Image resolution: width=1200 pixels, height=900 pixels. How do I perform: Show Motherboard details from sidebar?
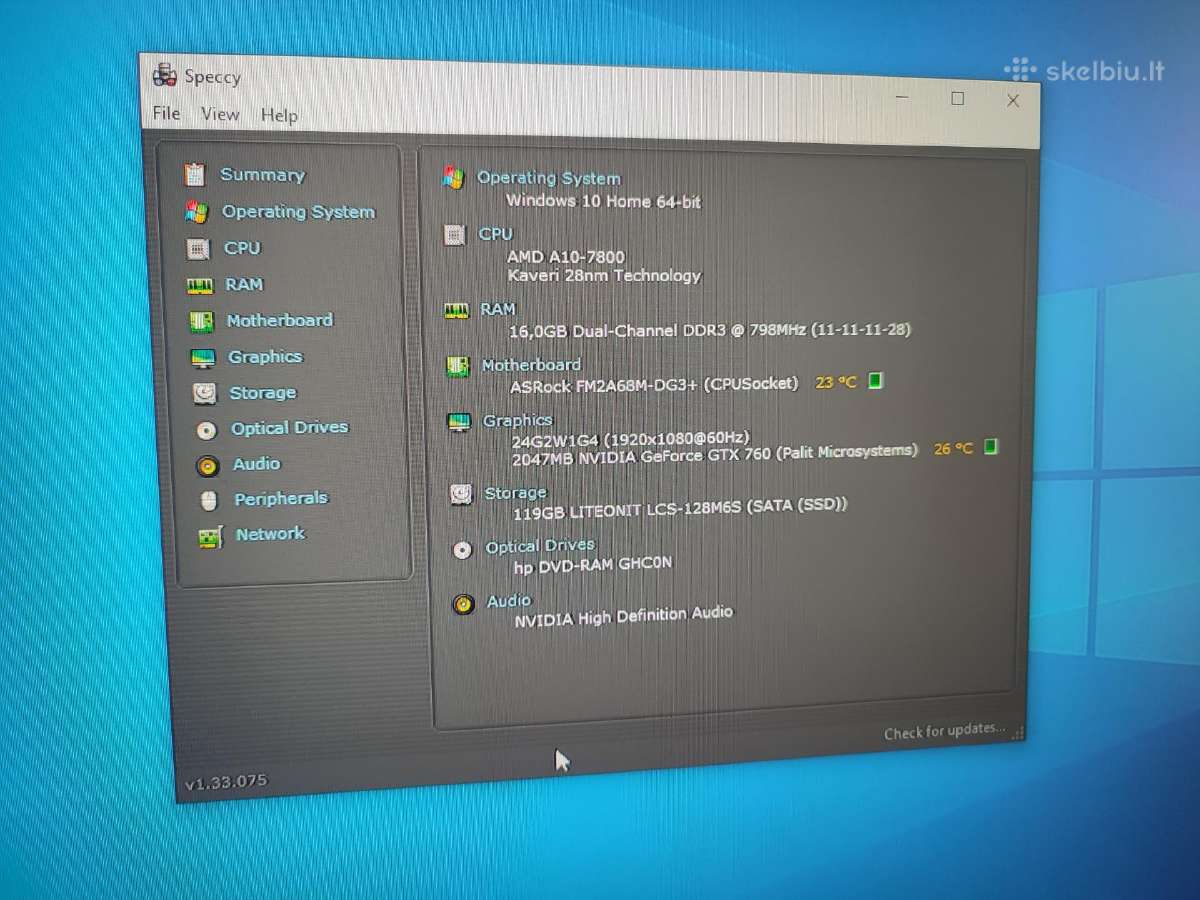(x=279, y=320)
